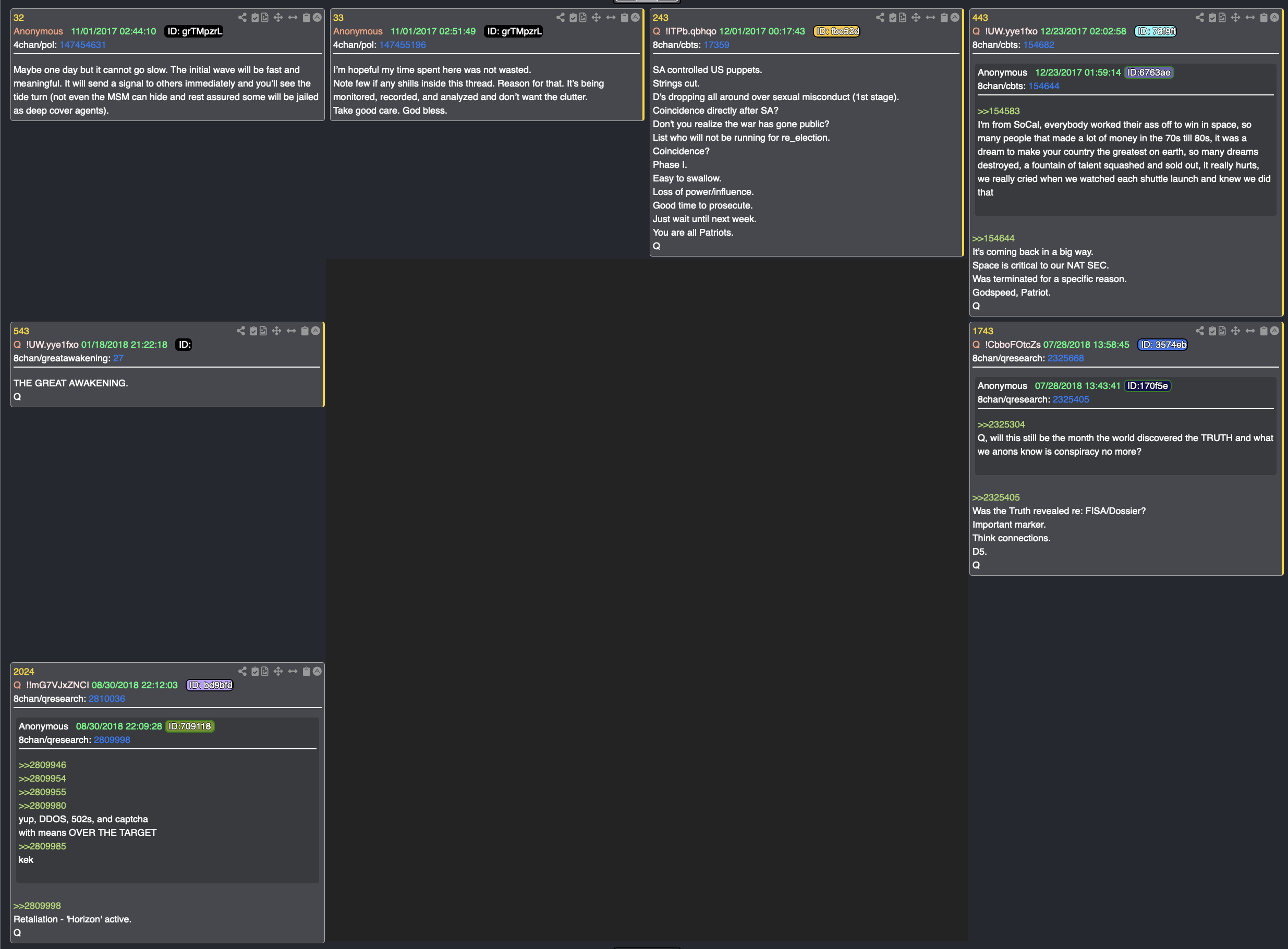
Task: Share post 243 using its share icon
Action: (880, 17)
